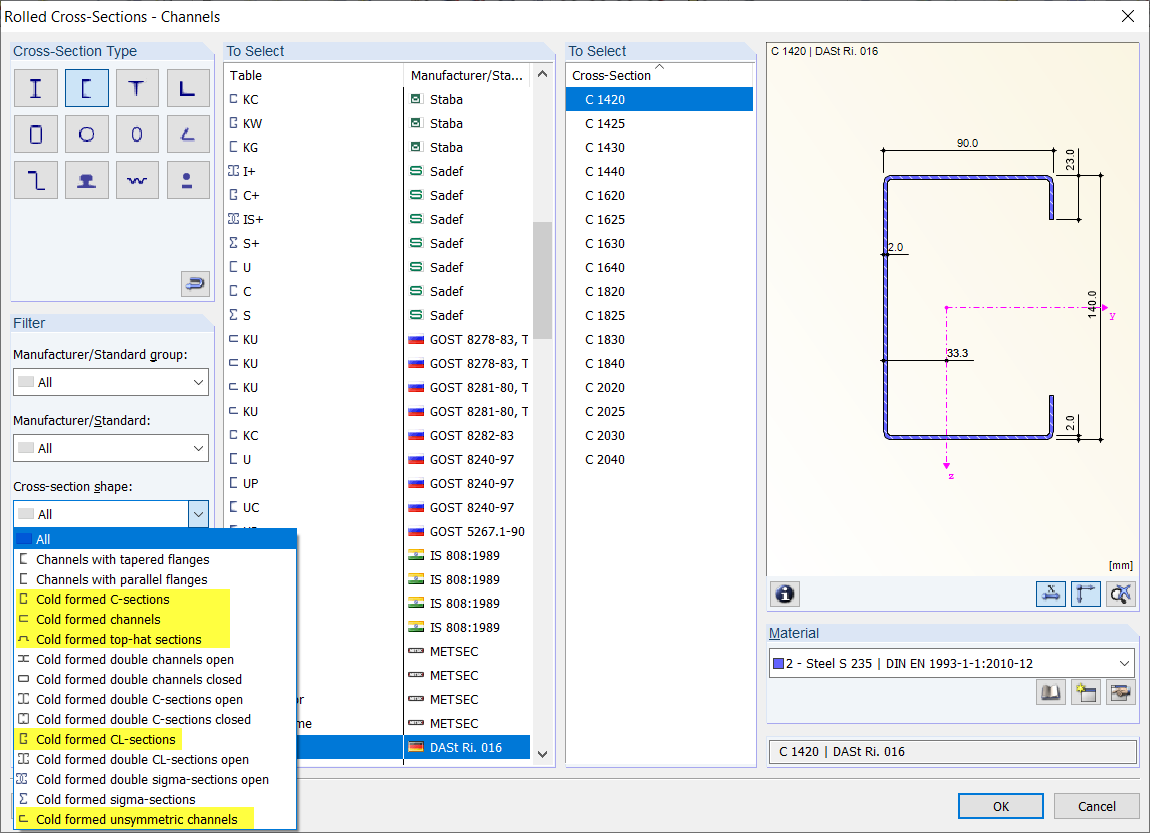Open the material library book icon

1051,691
